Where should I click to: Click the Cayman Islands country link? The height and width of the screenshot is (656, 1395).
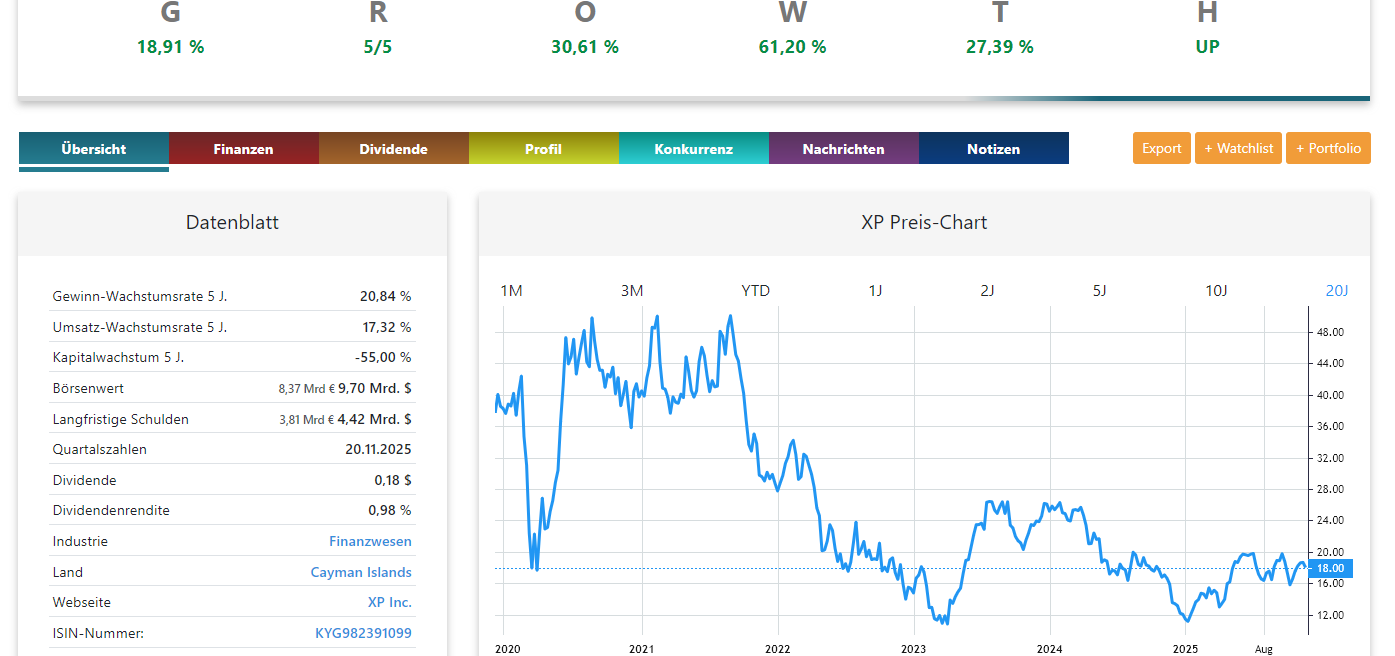pyautogui.click(x=361, y=572)
